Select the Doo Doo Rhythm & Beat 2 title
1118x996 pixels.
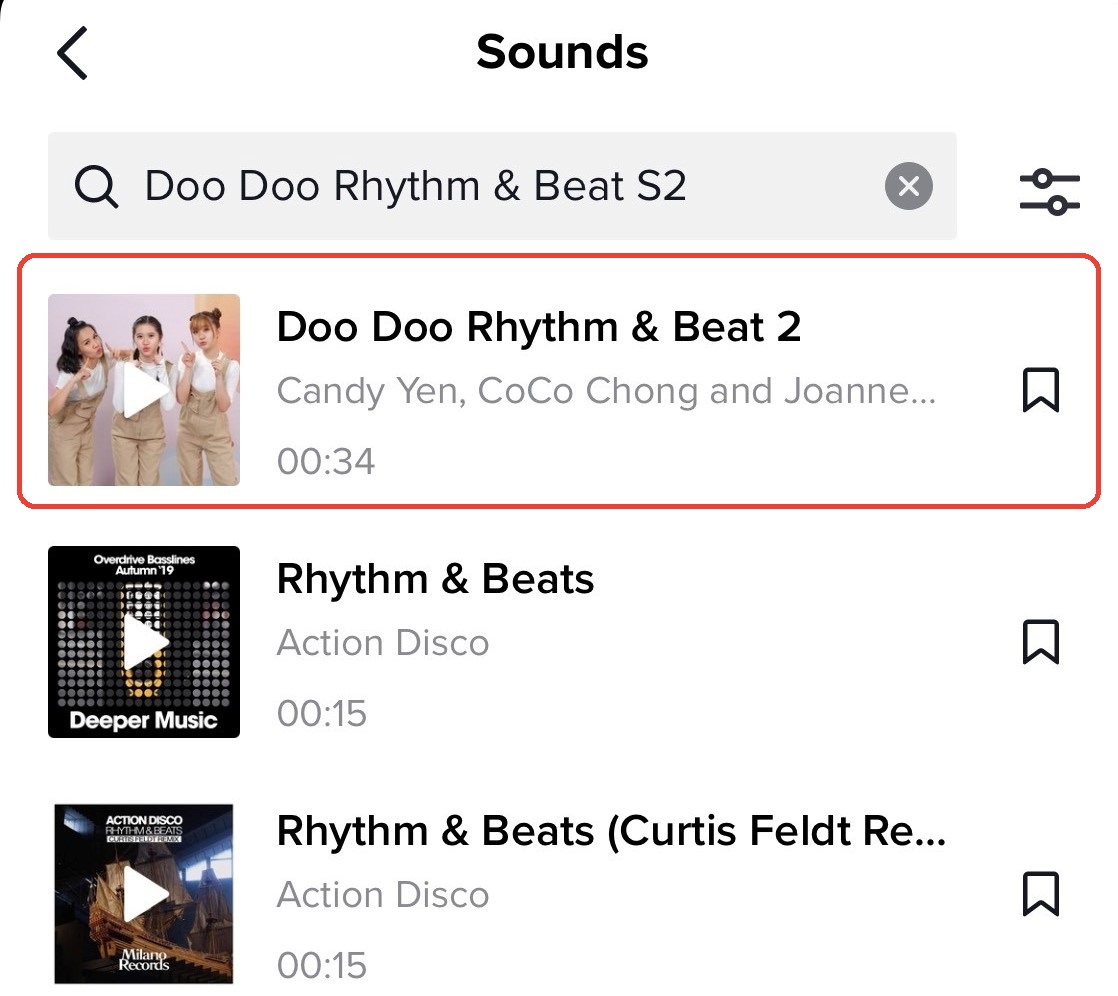(x=538, y=327)
